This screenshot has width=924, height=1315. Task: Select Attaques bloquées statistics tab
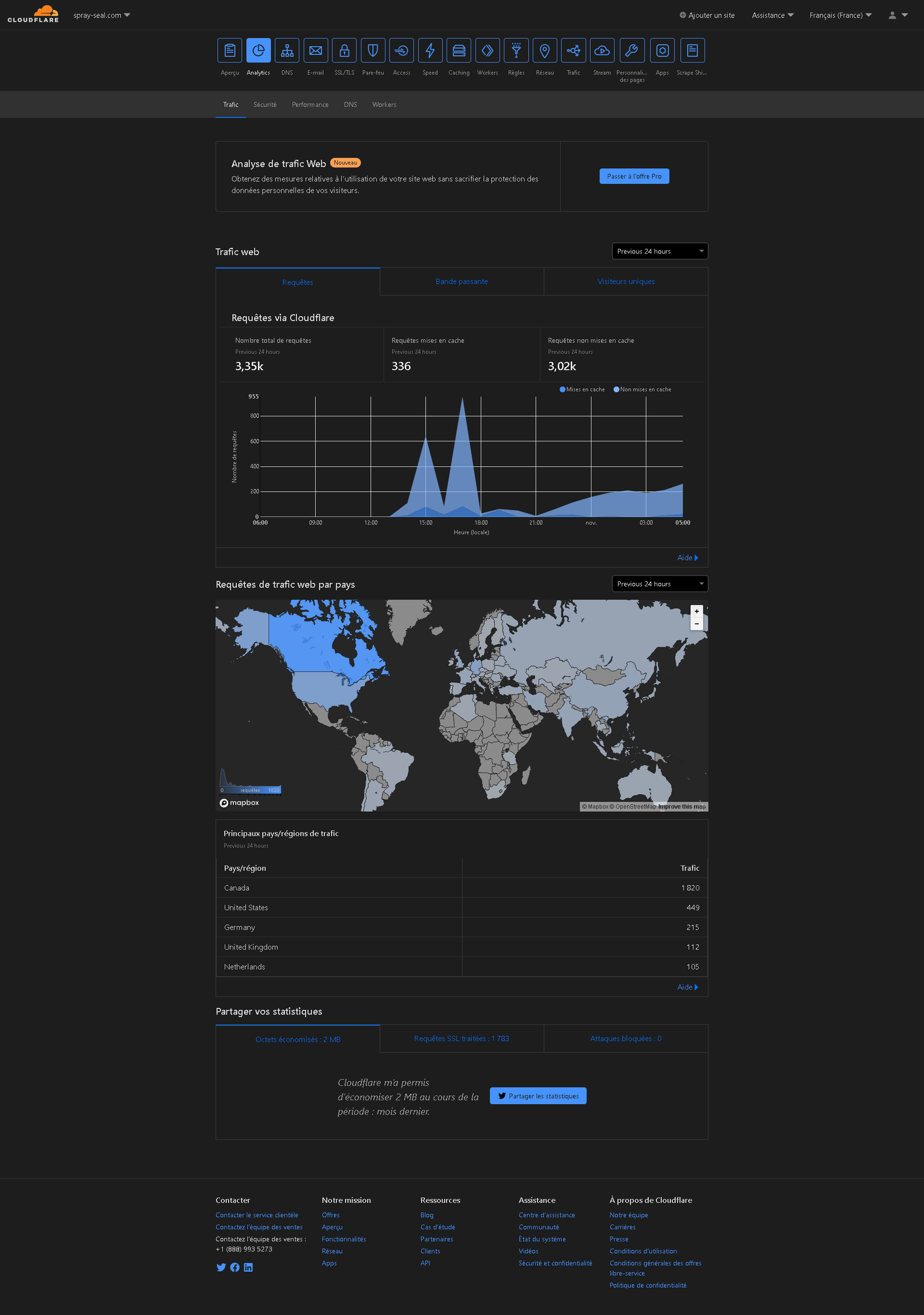pos(626,1038)
